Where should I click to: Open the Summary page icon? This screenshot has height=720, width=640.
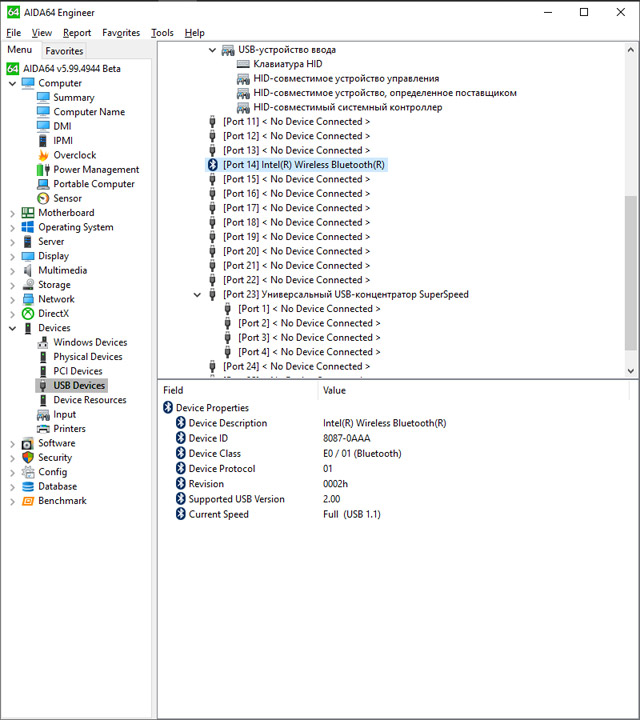[x=43, y=97]
